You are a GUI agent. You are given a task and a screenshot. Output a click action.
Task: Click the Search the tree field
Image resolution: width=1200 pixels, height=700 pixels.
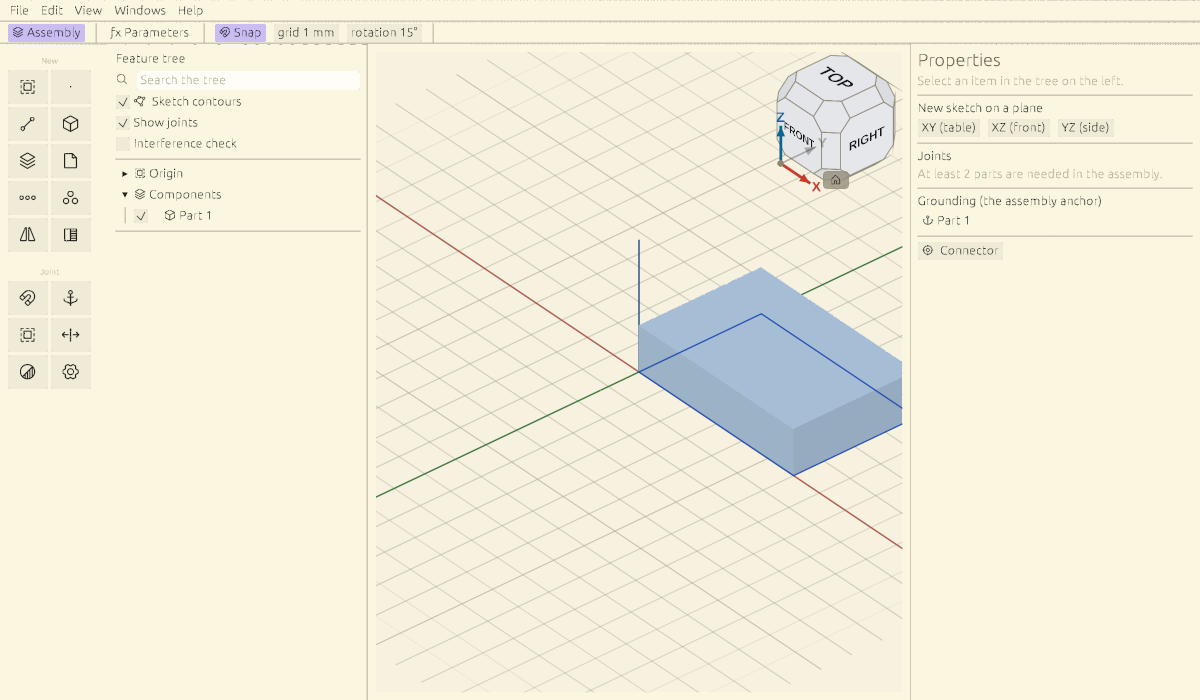point(248,80)
